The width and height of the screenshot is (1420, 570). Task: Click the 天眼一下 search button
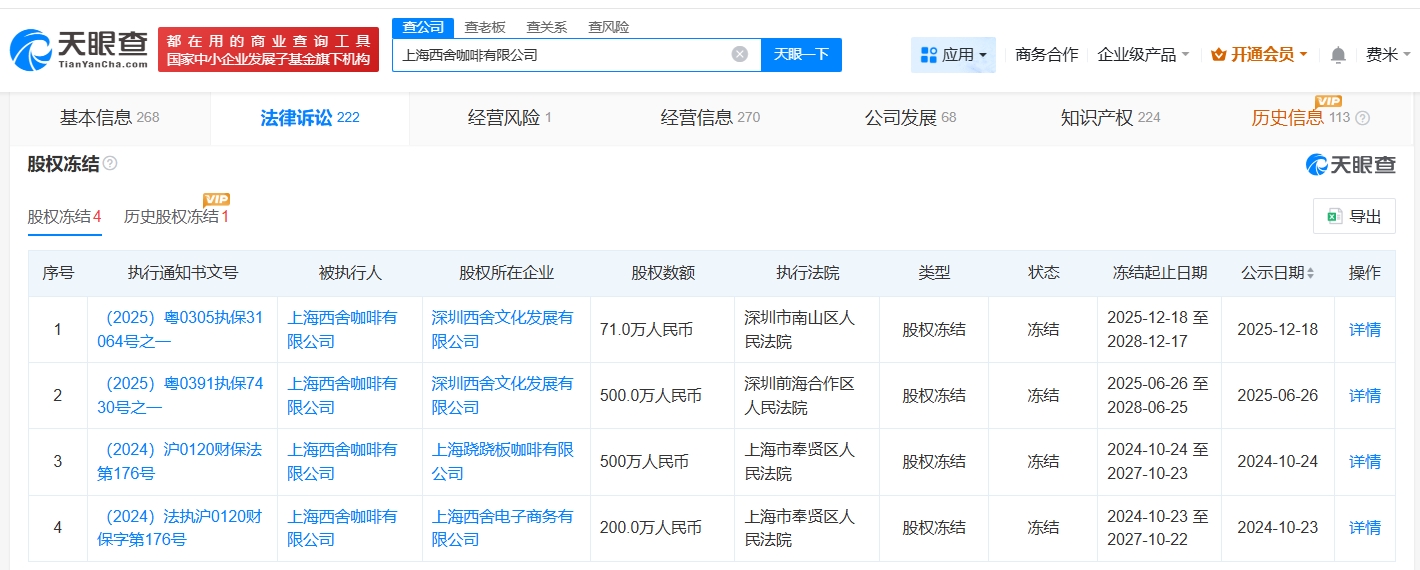point(801,55)
